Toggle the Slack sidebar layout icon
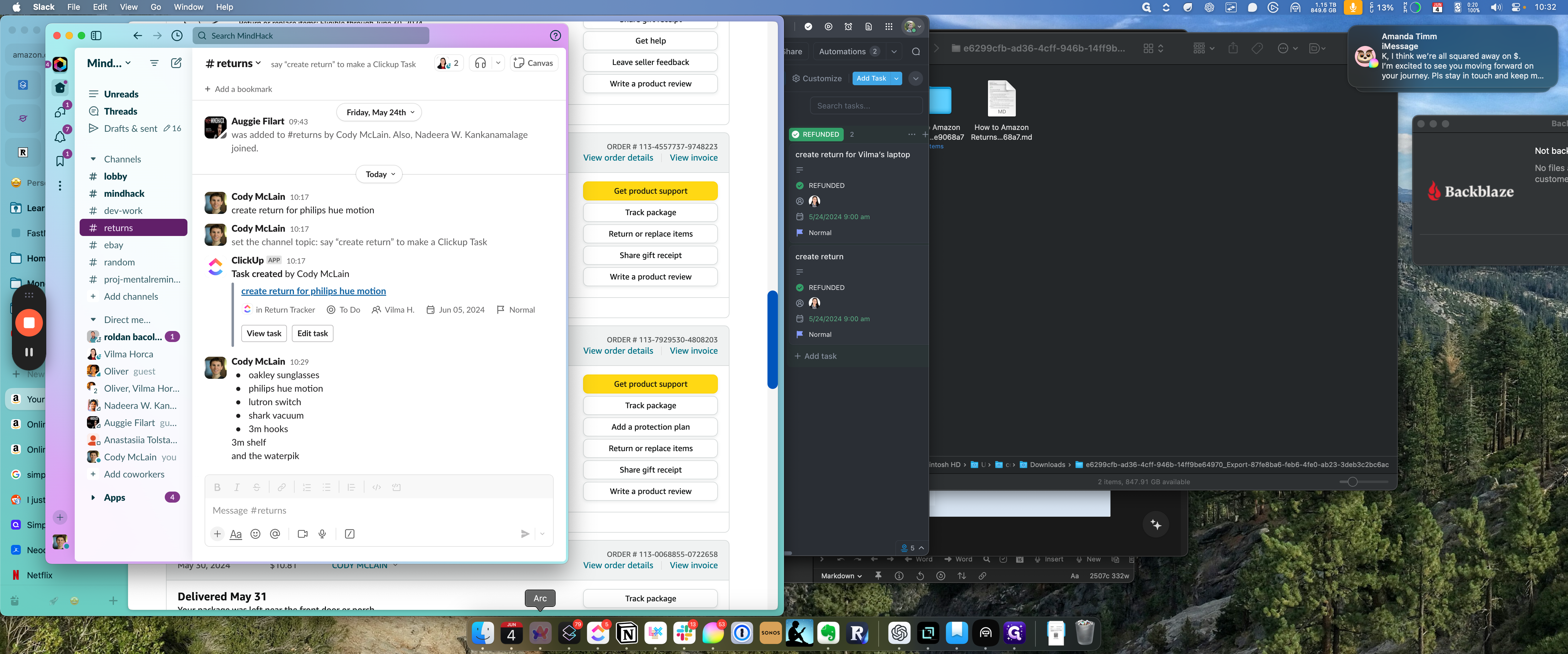The image size is (1568, 654). click(96, 35)
